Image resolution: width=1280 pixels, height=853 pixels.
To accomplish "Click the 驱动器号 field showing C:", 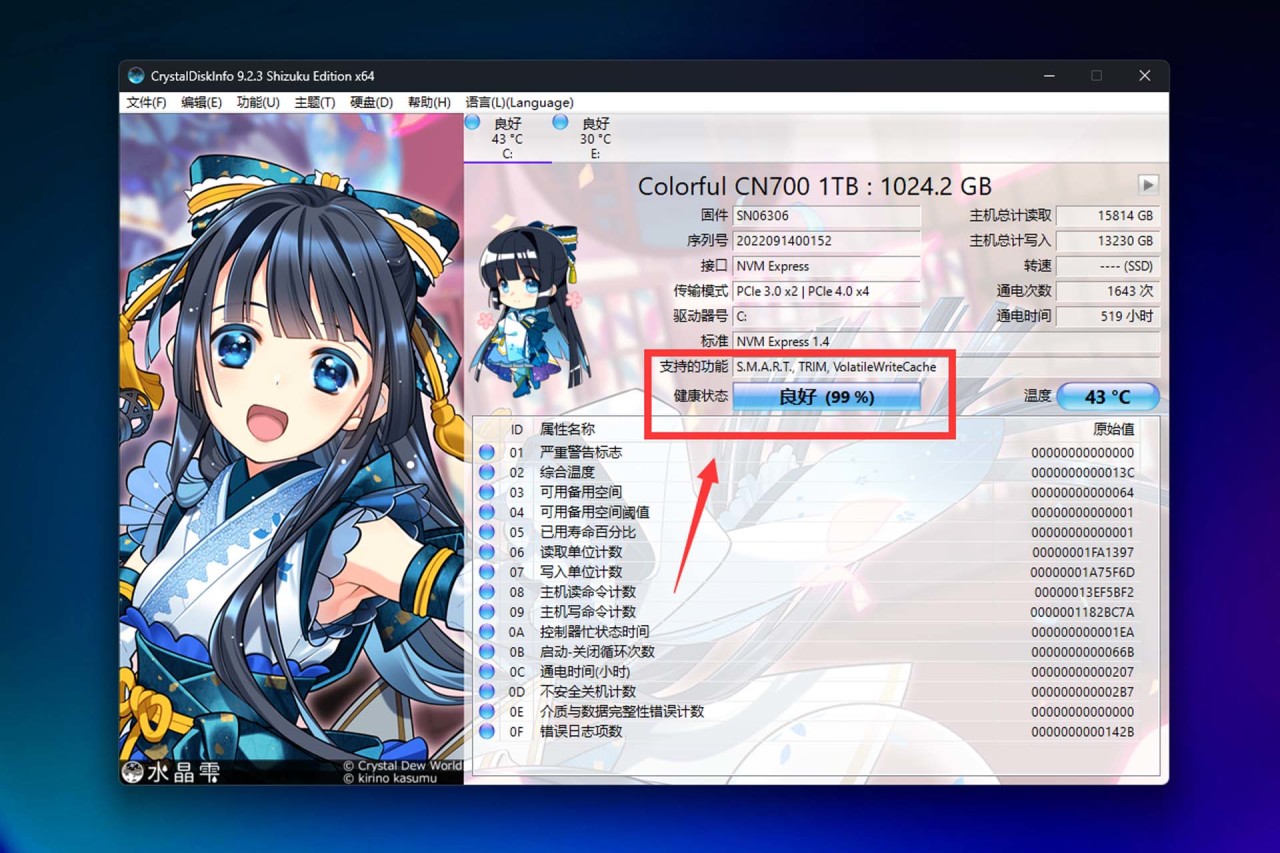I will click(826, 316).
